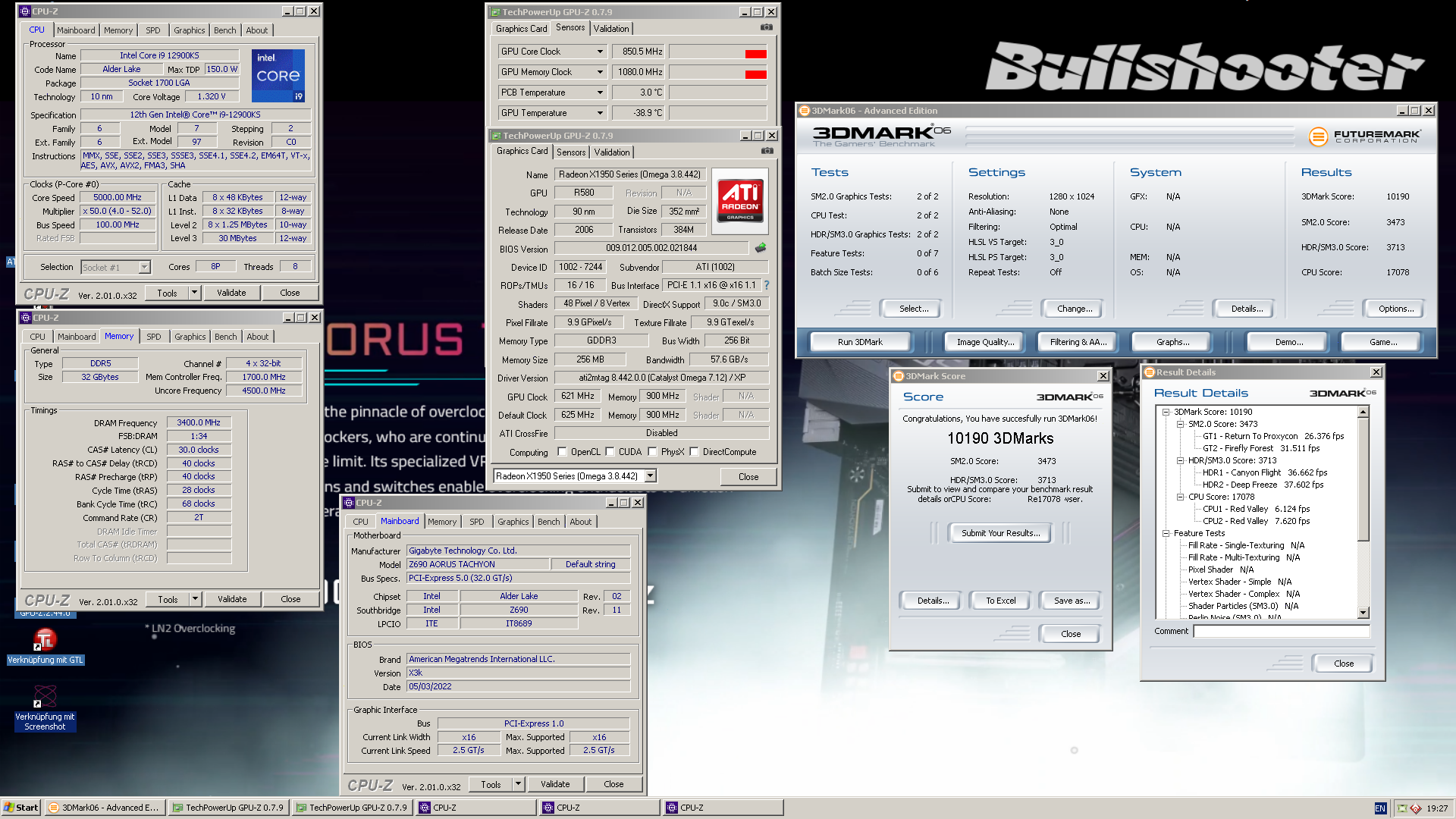Click the last CPU-Z taskbar button
Image resolution: width=1456 pixels, height=819 pixels.
(722, 808)
